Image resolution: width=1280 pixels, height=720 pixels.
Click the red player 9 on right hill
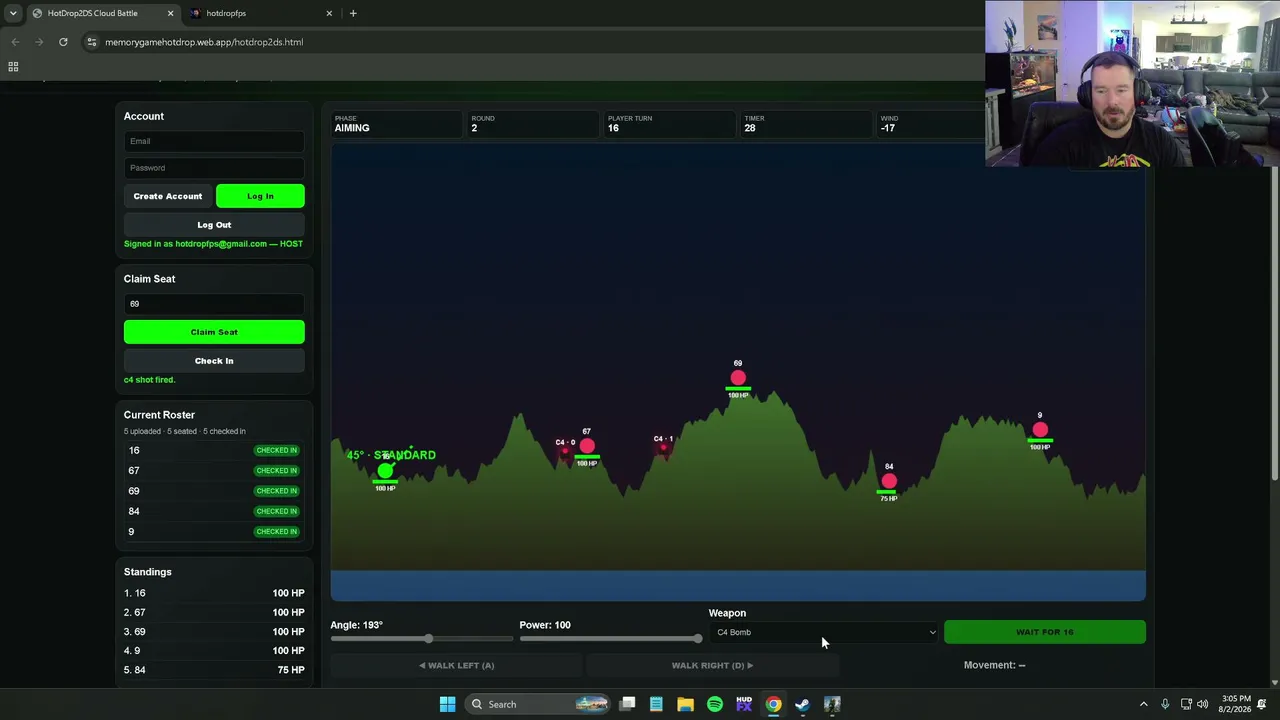click(x=1040, y=430)
